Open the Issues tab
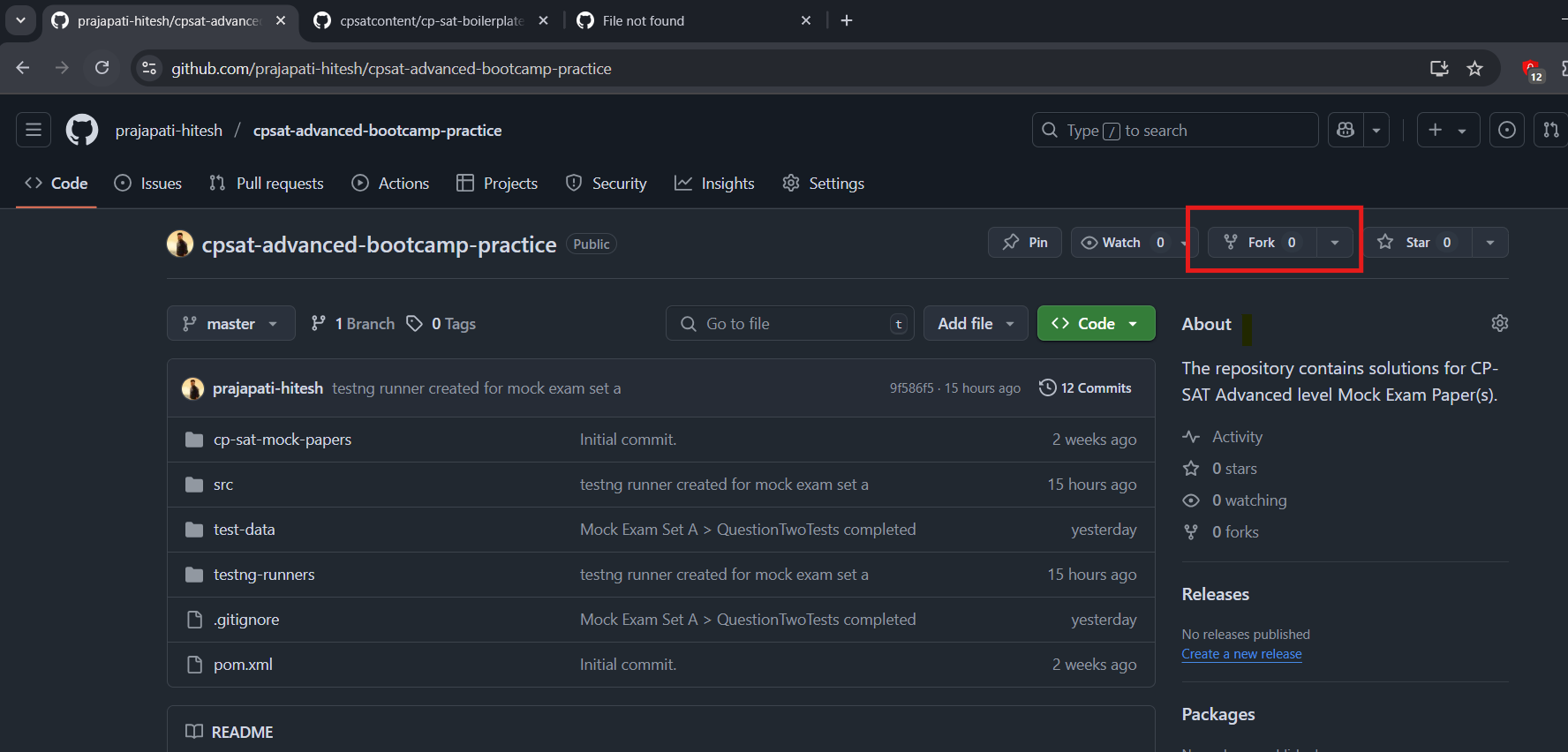This screenshot has height=752, width=1568. [148, 183]
